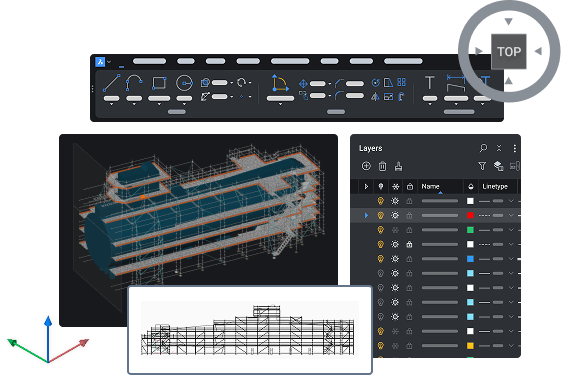This screenshot has height=375, width=561.
Task: Click the blue arrow marking the current red layer
Action: pyautogui.click(x=366, y=215)
